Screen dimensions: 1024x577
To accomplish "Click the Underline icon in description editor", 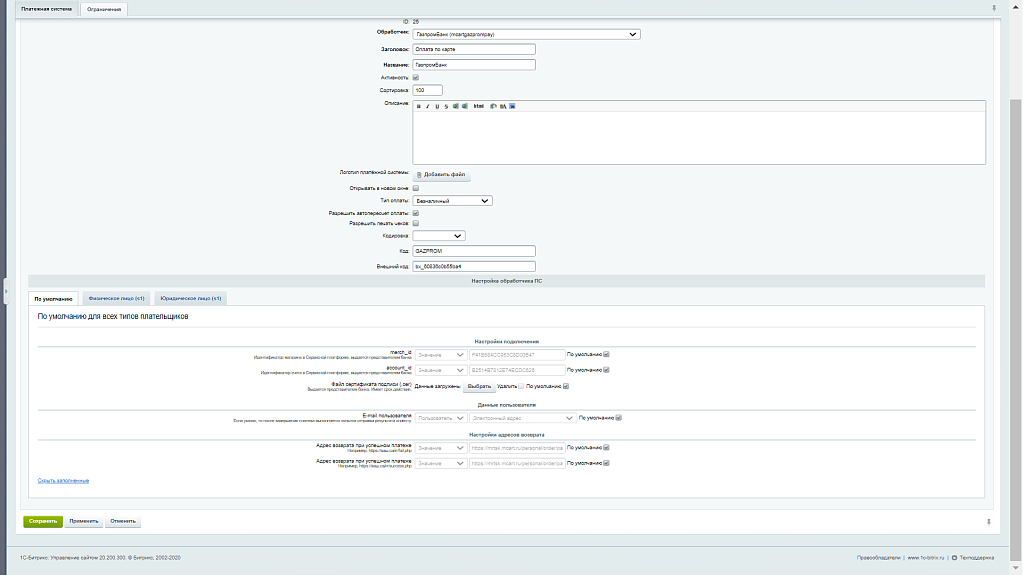I will point(436,106).
